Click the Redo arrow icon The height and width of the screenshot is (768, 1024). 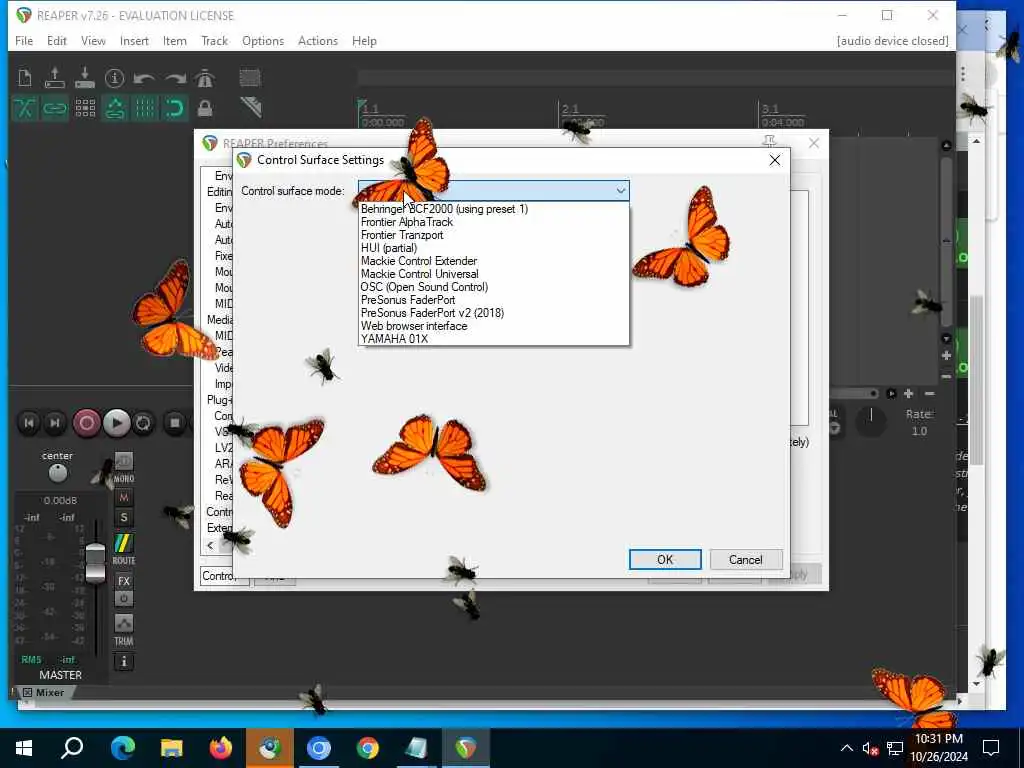(x=175, y=78)
